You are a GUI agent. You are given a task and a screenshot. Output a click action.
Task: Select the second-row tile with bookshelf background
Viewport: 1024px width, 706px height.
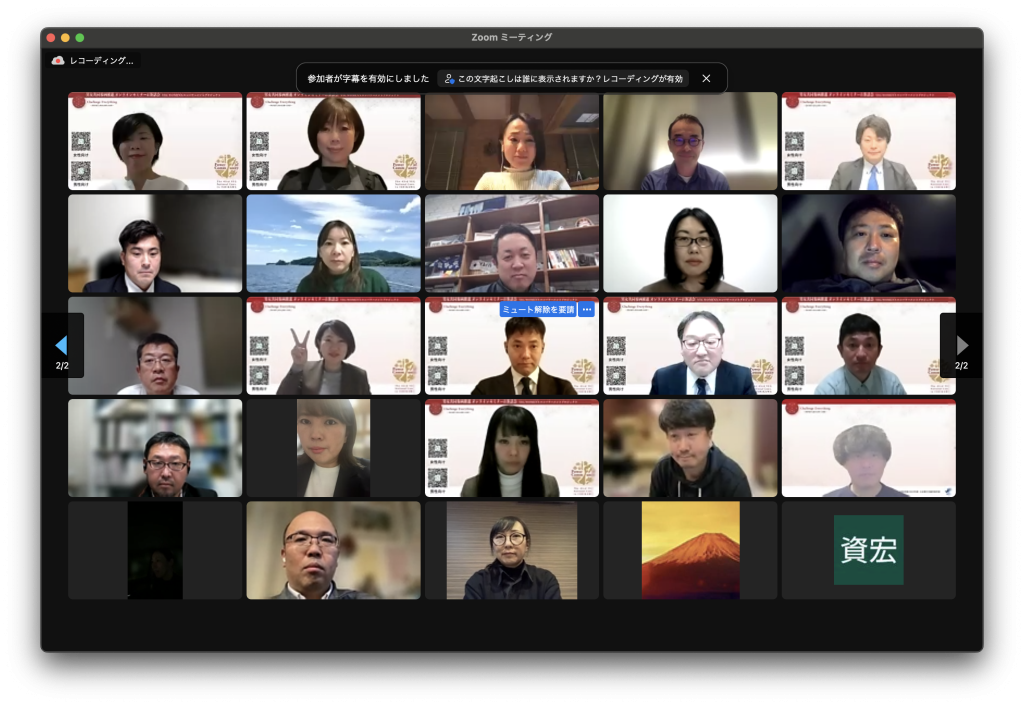pyautogui.click(x=511, y=243)
